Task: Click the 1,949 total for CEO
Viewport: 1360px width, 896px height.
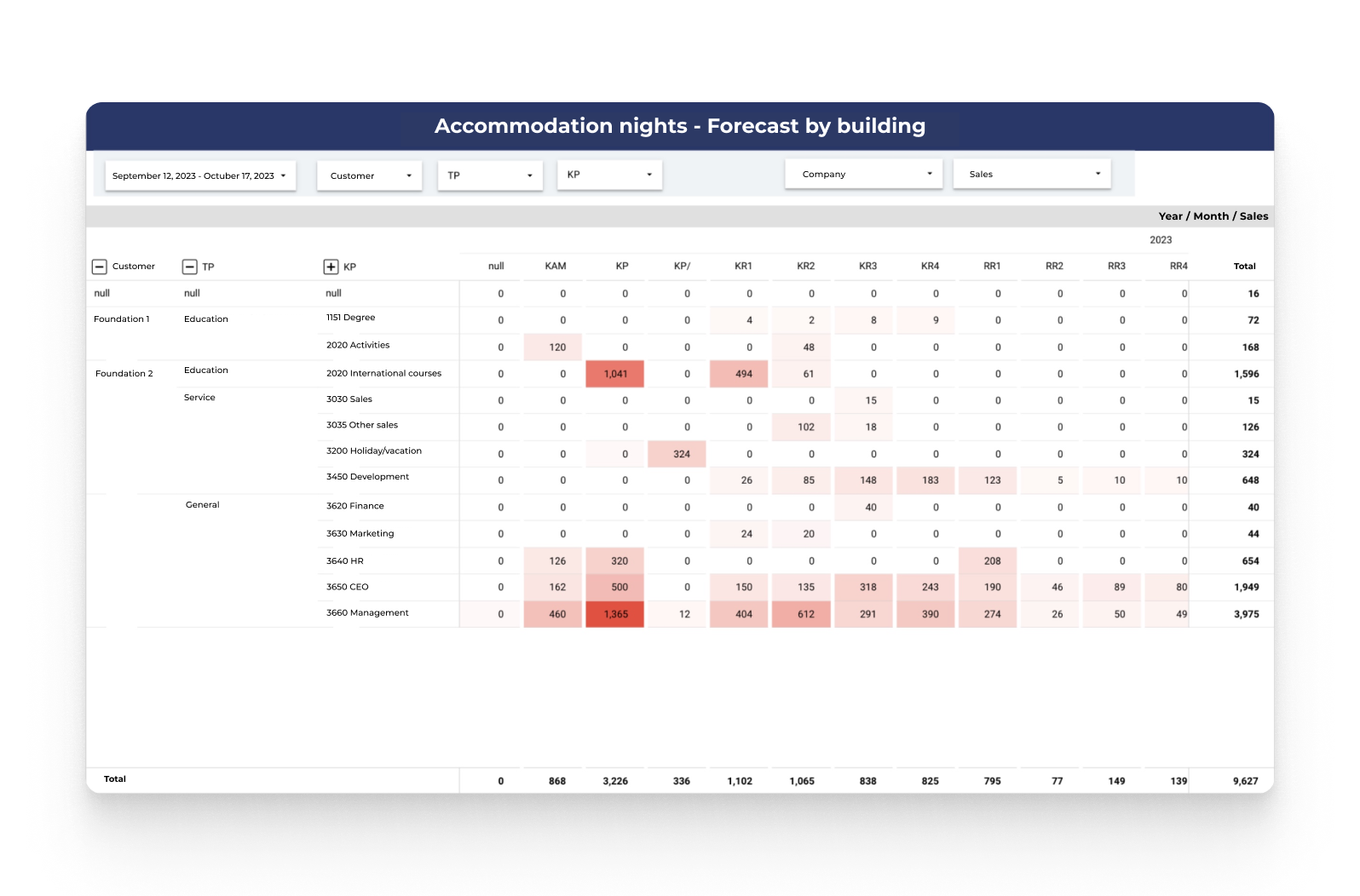Action: click(1246, 587)
